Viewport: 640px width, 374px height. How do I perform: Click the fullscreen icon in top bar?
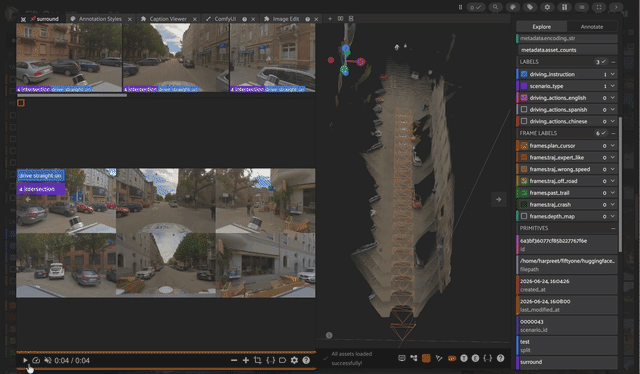coord(599,7)
